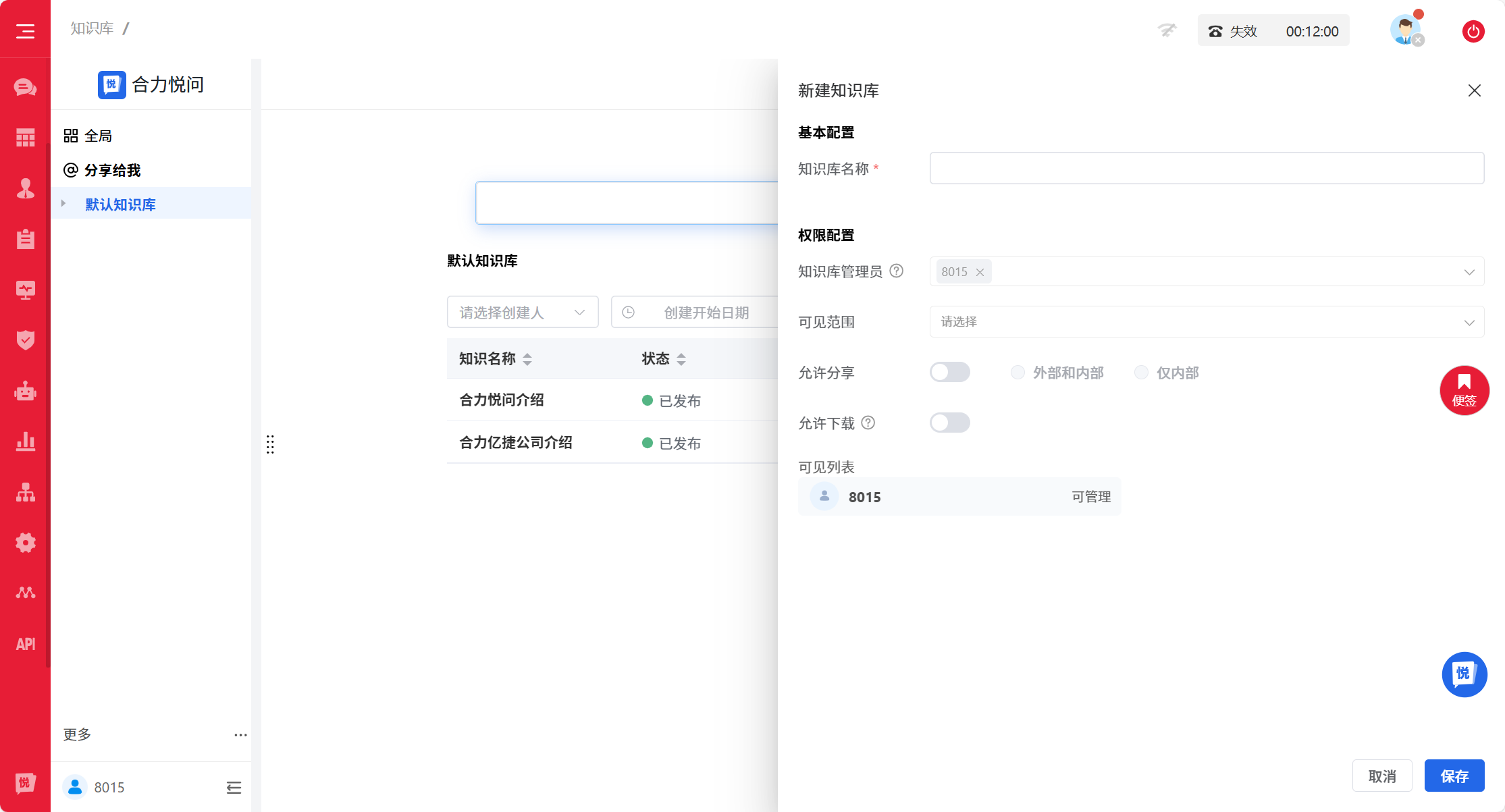Image resolution: width=1505 pixels, height=812 pixels.
Task: Open the robot/bot management icon
Action: point(25,390)
